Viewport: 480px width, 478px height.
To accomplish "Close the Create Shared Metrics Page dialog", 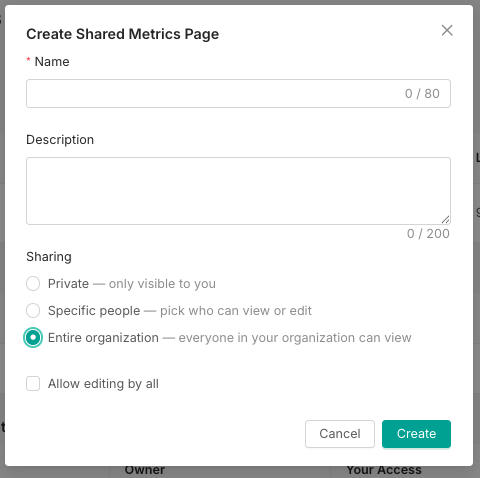I will [x=447, y=30].
